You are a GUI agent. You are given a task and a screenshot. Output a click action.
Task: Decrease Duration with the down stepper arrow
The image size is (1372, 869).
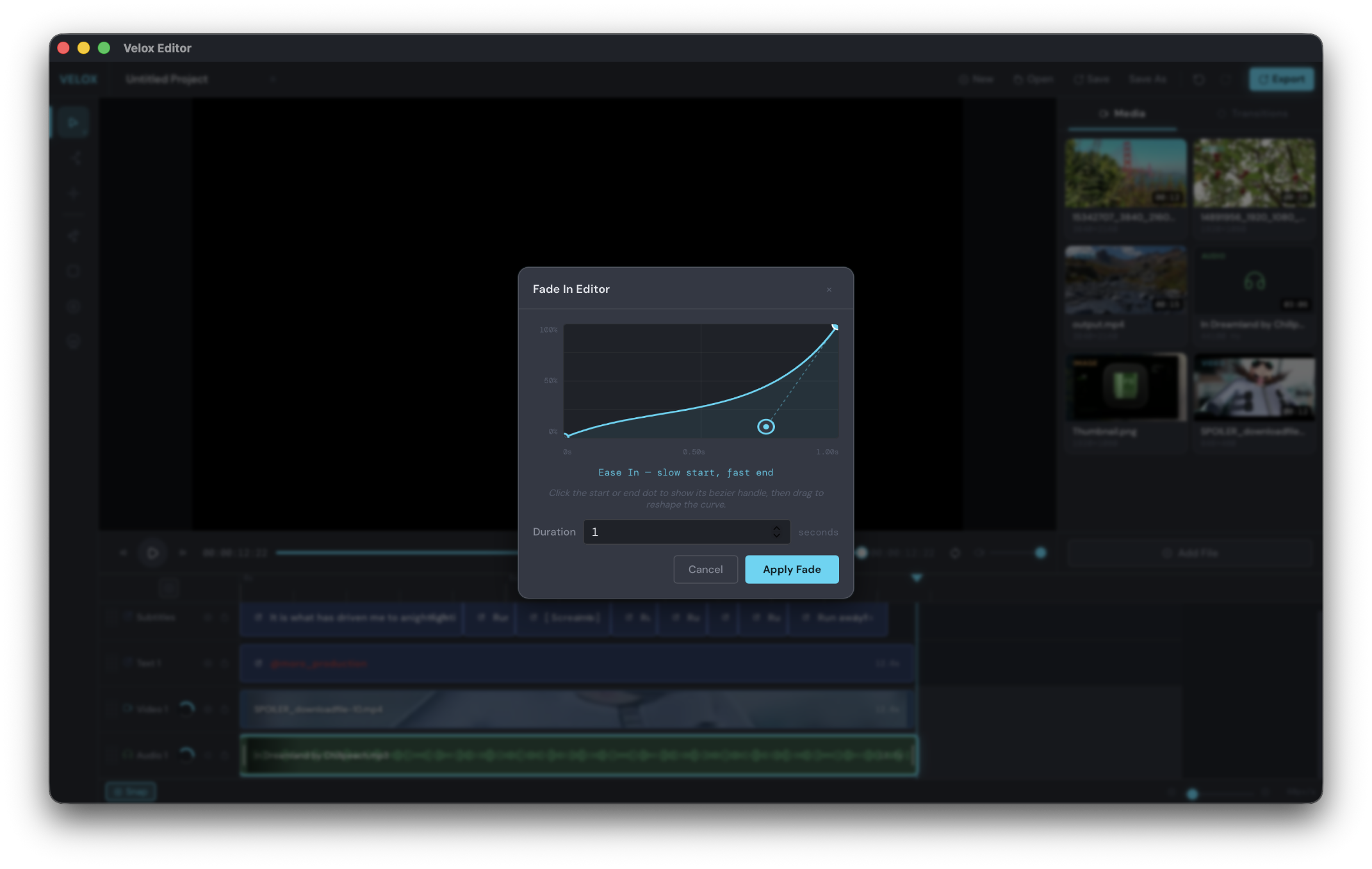tap(776, 536)
